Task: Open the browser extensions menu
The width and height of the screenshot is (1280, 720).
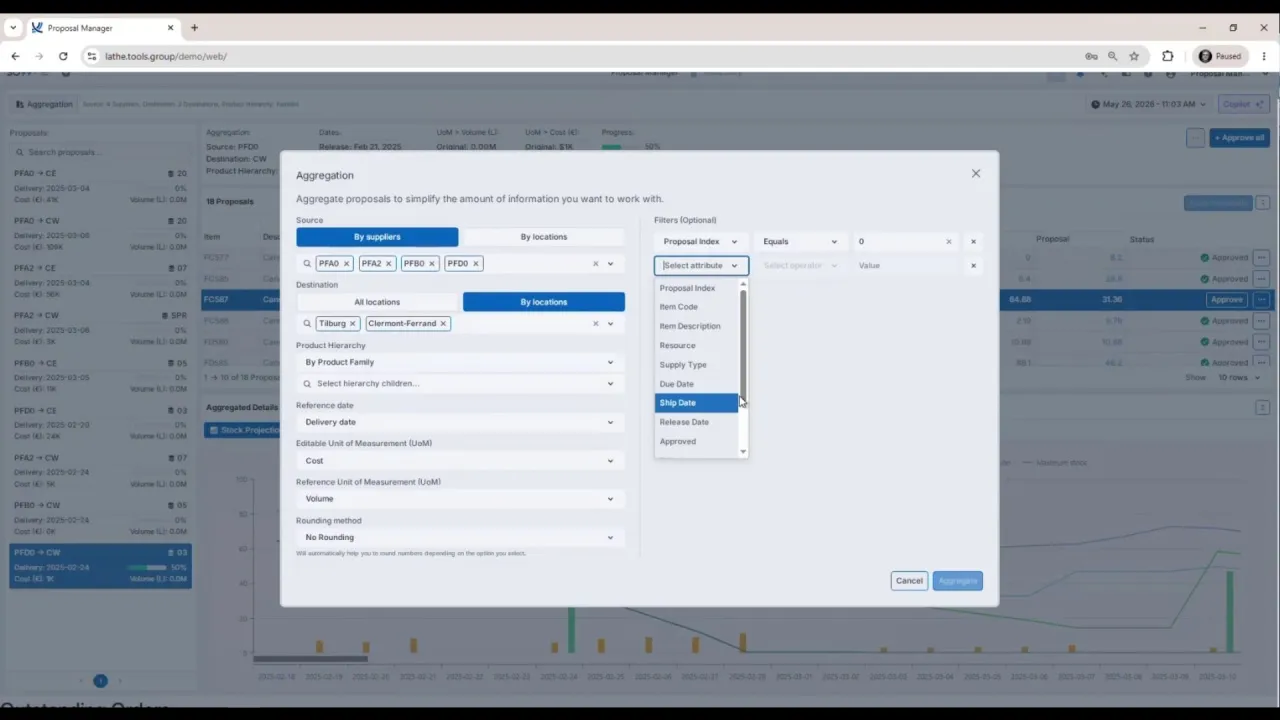Action: 1167,56
